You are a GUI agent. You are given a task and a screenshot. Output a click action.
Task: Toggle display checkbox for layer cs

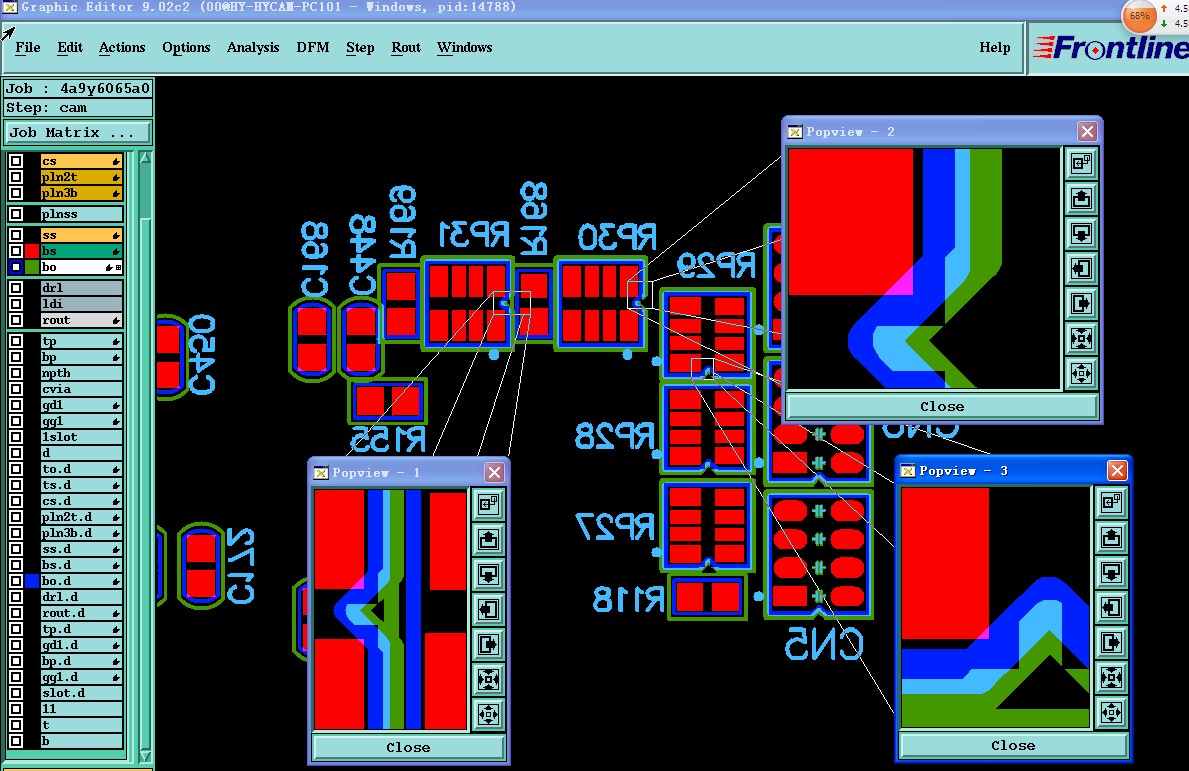click(16, 161)
